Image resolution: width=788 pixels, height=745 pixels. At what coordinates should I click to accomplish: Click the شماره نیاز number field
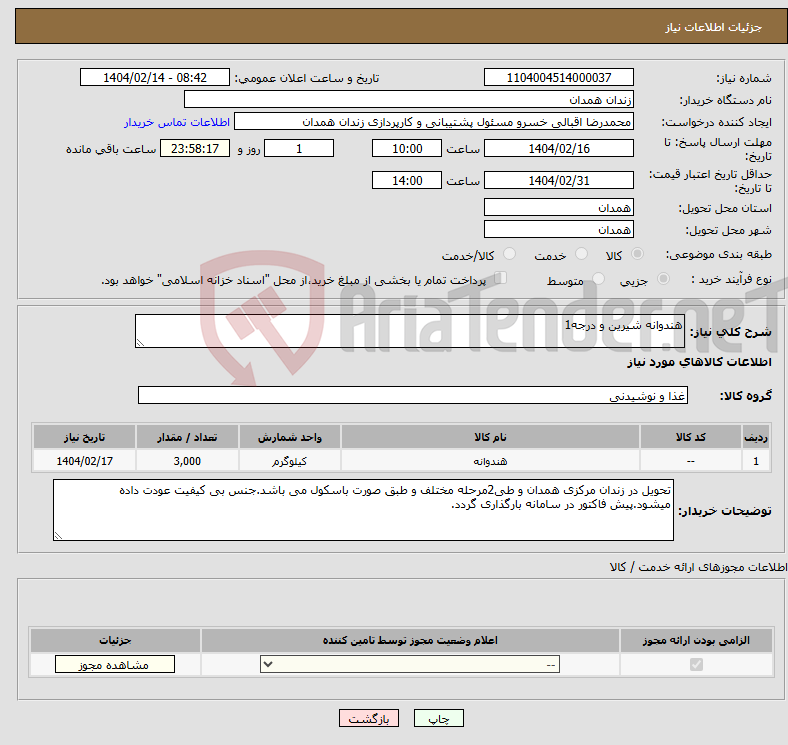558,78
